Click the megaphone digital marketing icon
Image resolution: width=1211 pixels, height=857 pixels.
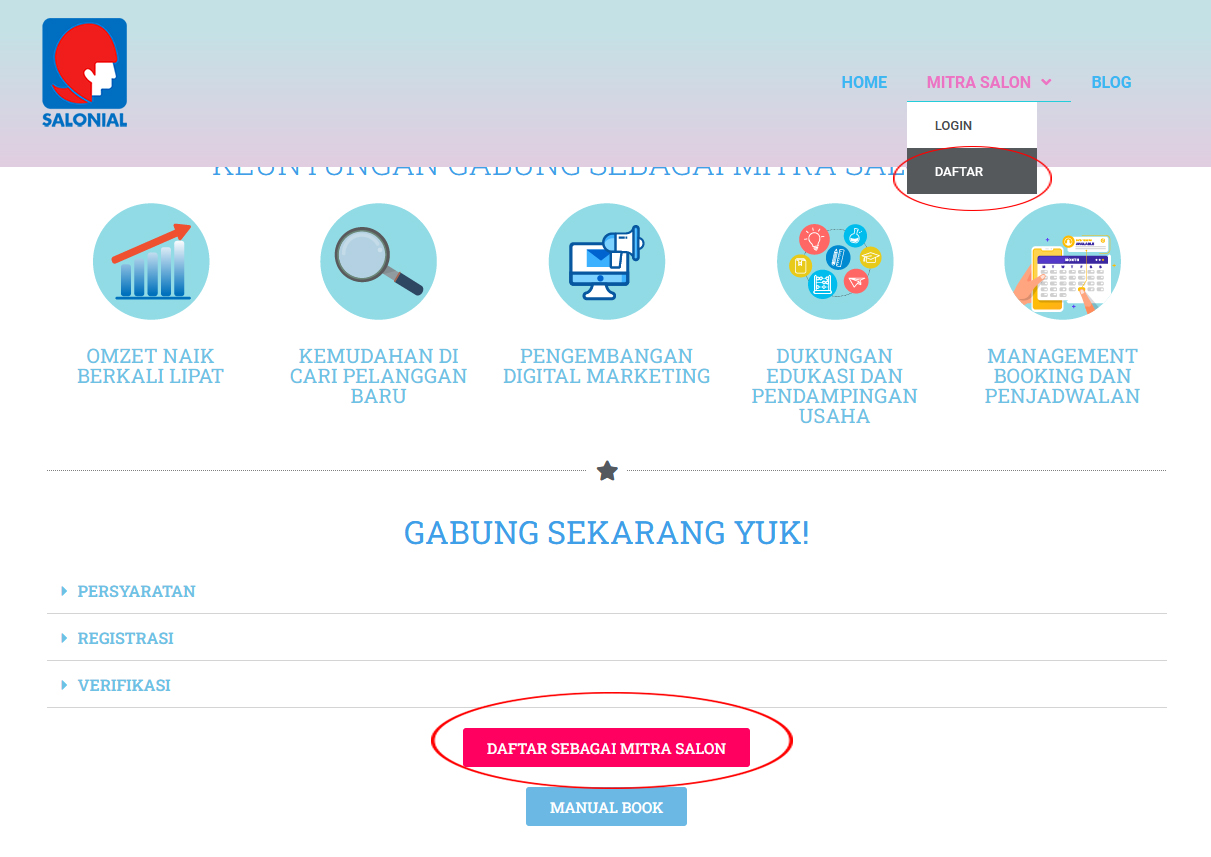point(607,262)
